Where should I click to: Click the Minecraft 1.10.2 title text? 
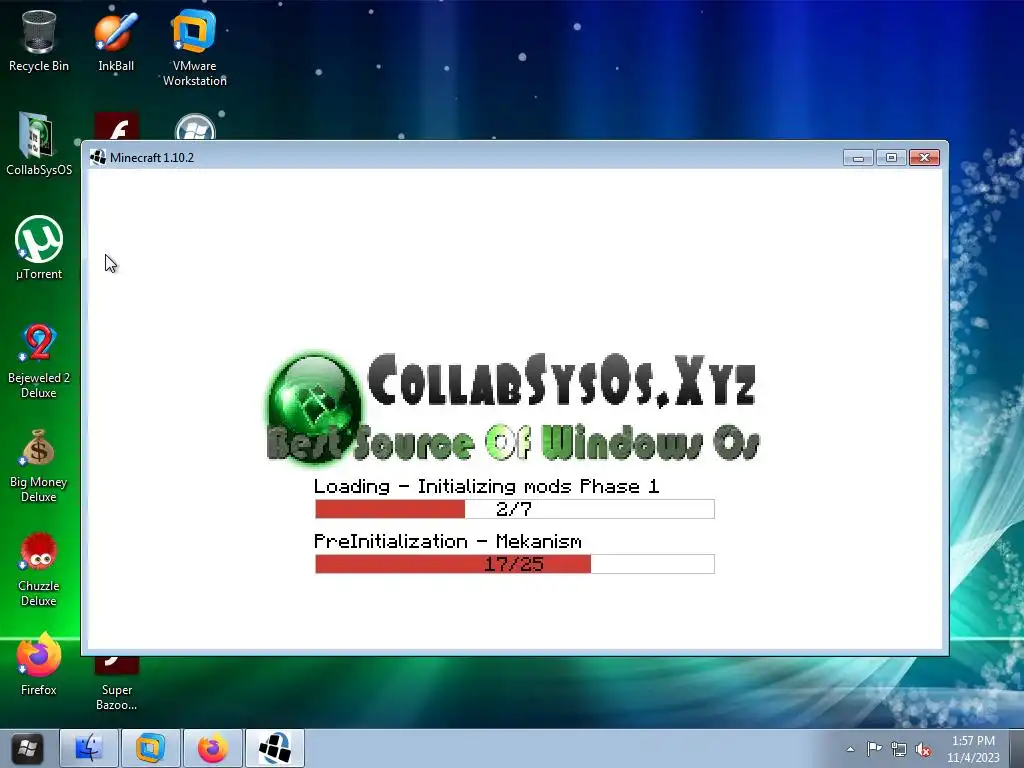[x=152, y=157]
